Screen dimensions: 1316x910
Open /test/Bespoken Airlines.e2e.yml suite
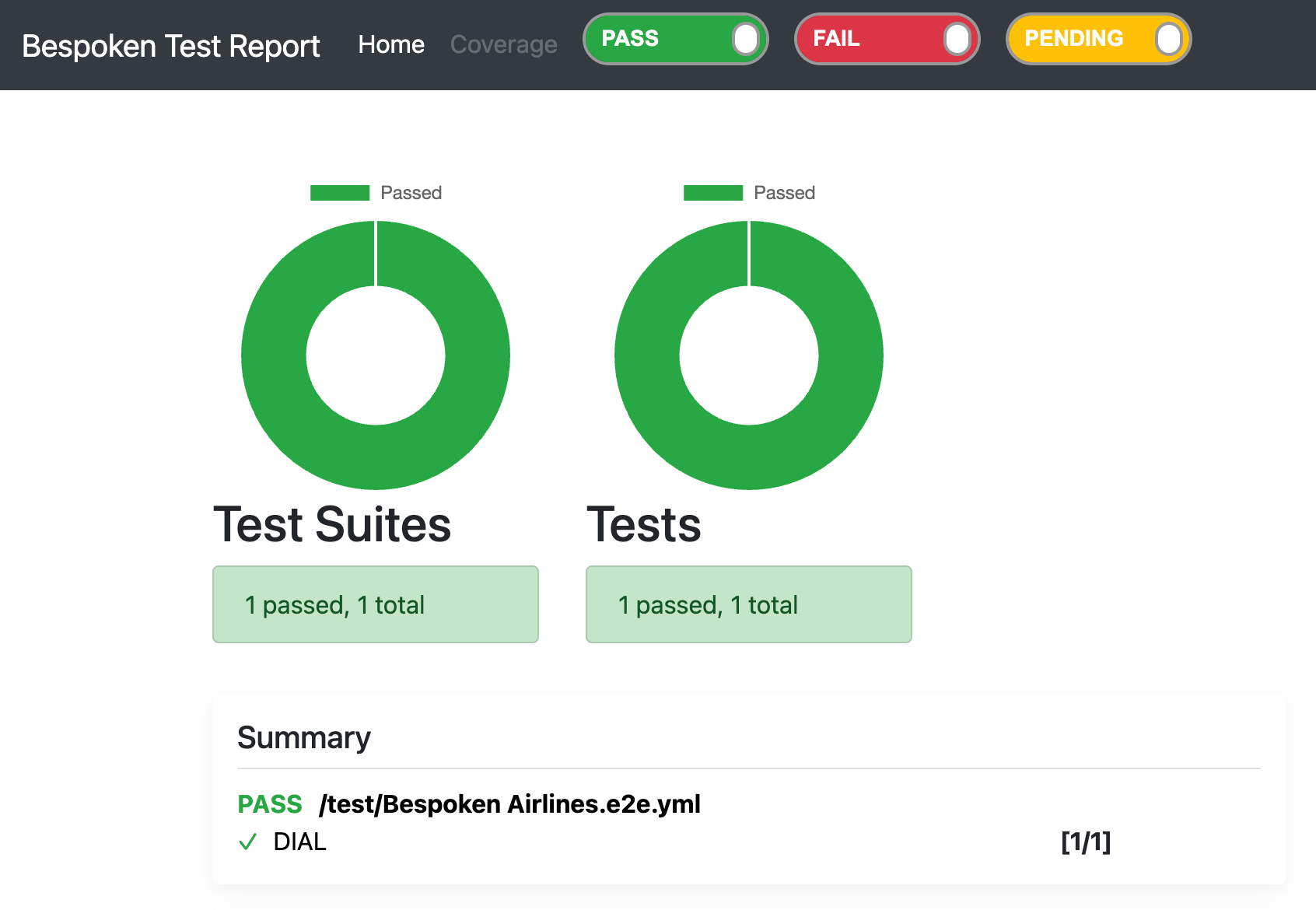point(509,804)
